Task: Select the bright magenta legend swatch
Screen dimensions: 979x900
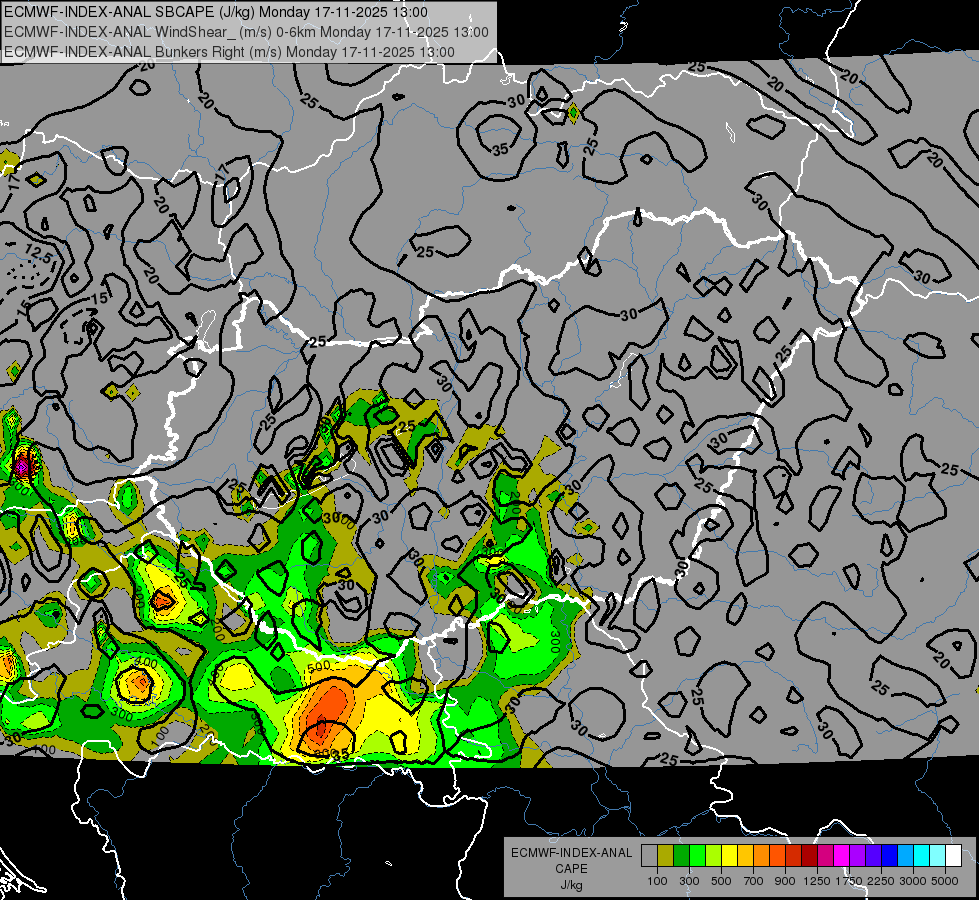Action: (841, 856)
